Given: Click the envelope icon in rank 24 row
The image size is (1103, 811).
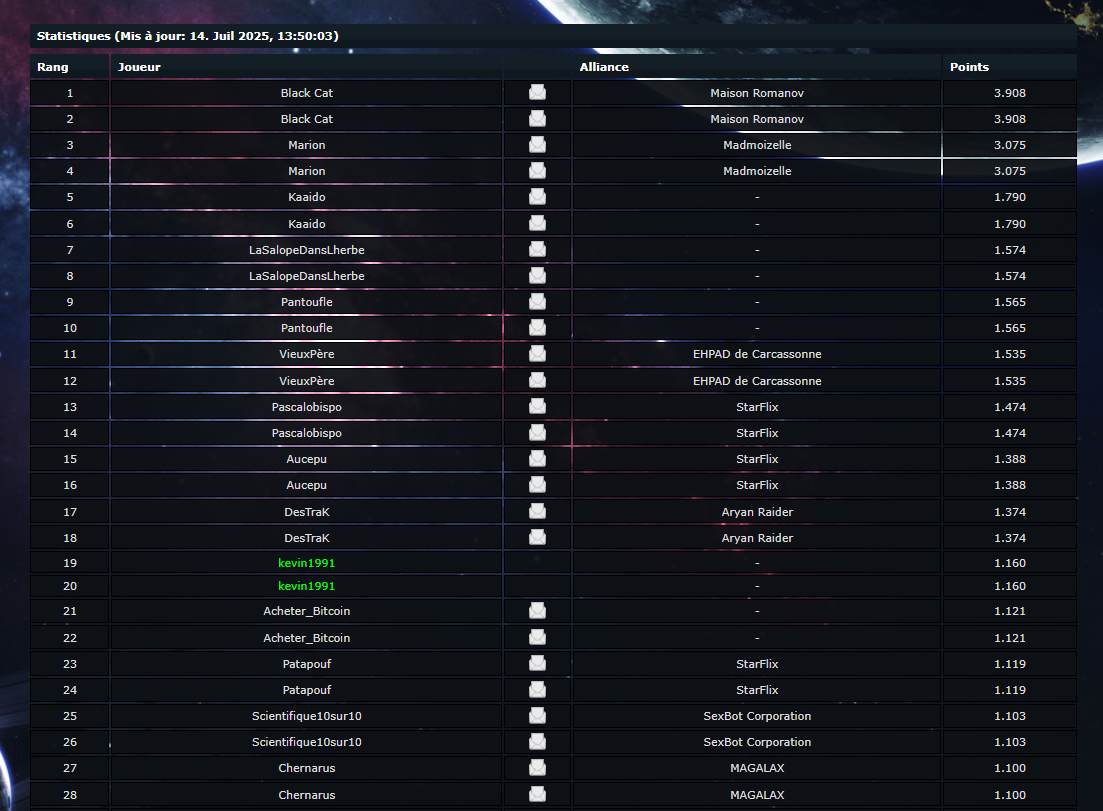Looking at the screenshot, I should click(537, 689).
